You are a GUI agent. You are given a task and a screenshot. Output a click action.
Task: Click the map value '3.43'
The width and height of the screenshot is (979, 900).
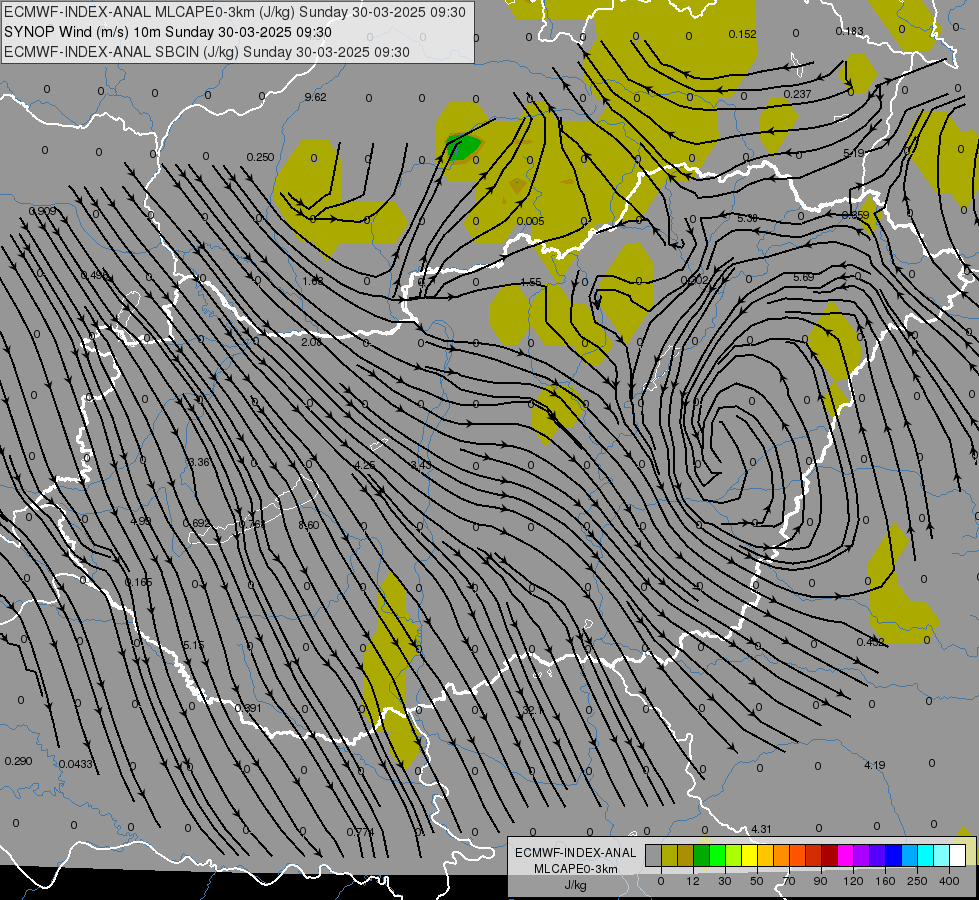tap(421, 465)
